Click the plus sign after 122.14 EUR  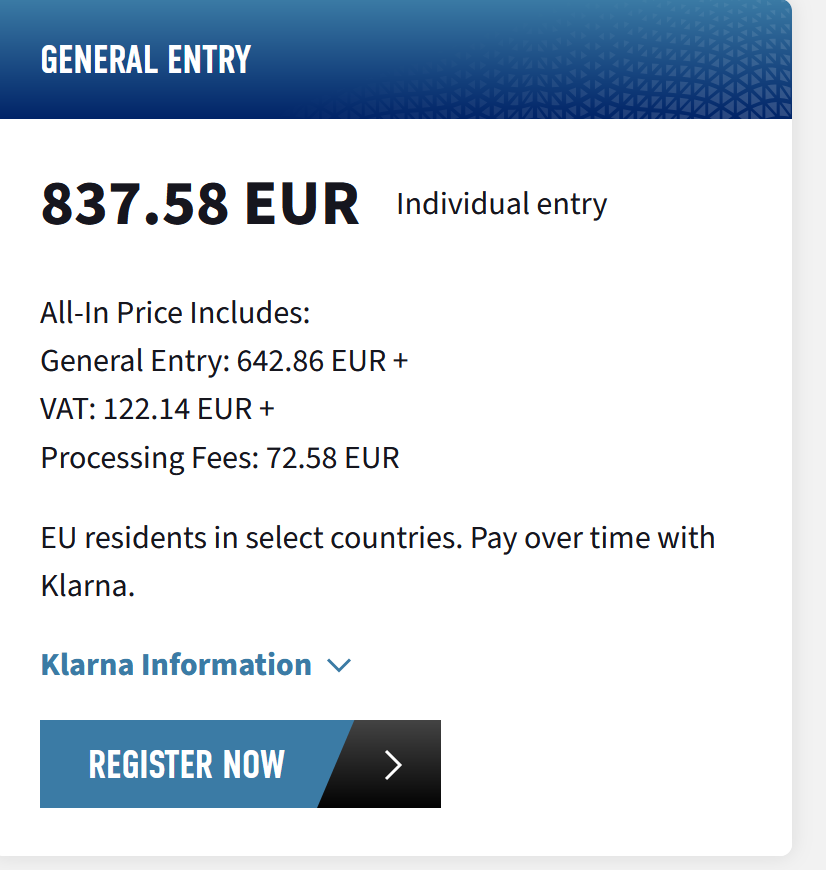(x=267, y=409)
